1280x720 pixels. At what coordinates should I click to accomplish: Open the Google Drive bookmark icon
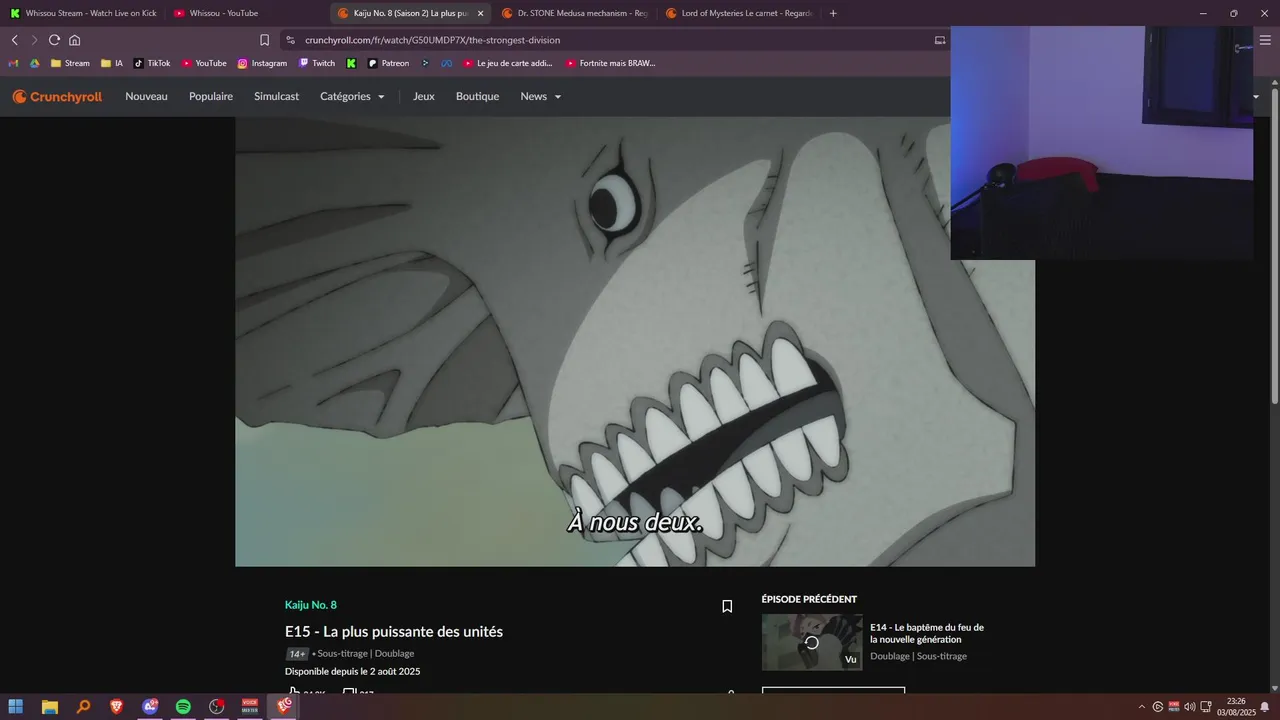click(35, 63)
